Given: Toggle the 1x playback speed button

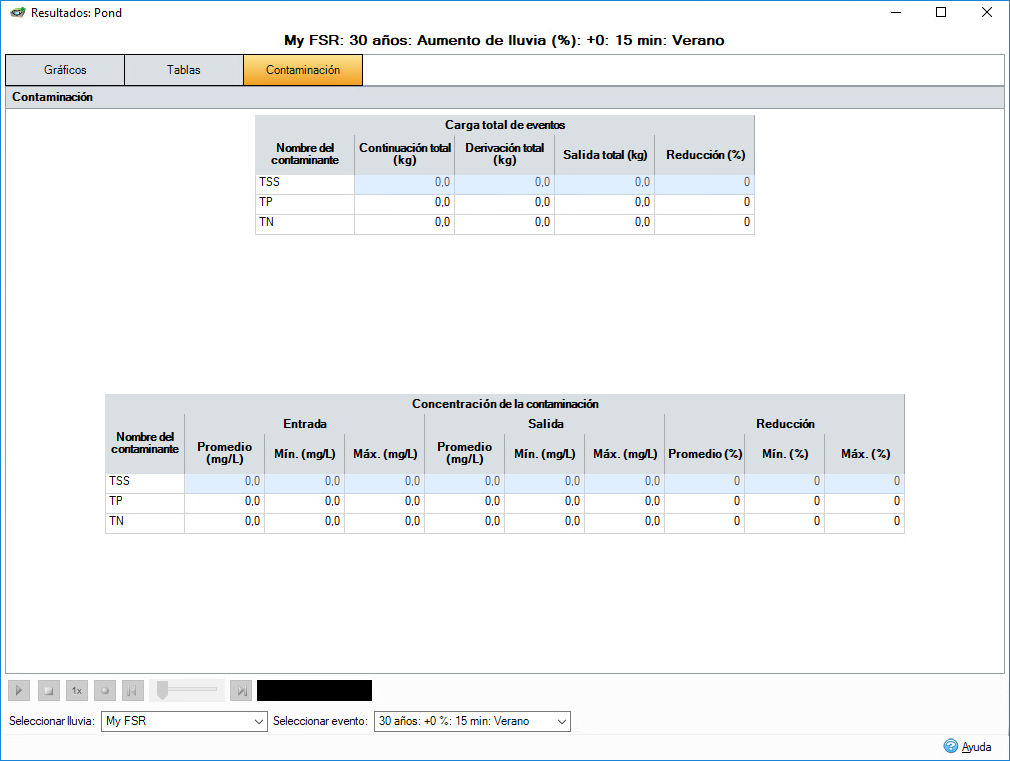Looking at the screenshot, I should (x=77, y=691).
